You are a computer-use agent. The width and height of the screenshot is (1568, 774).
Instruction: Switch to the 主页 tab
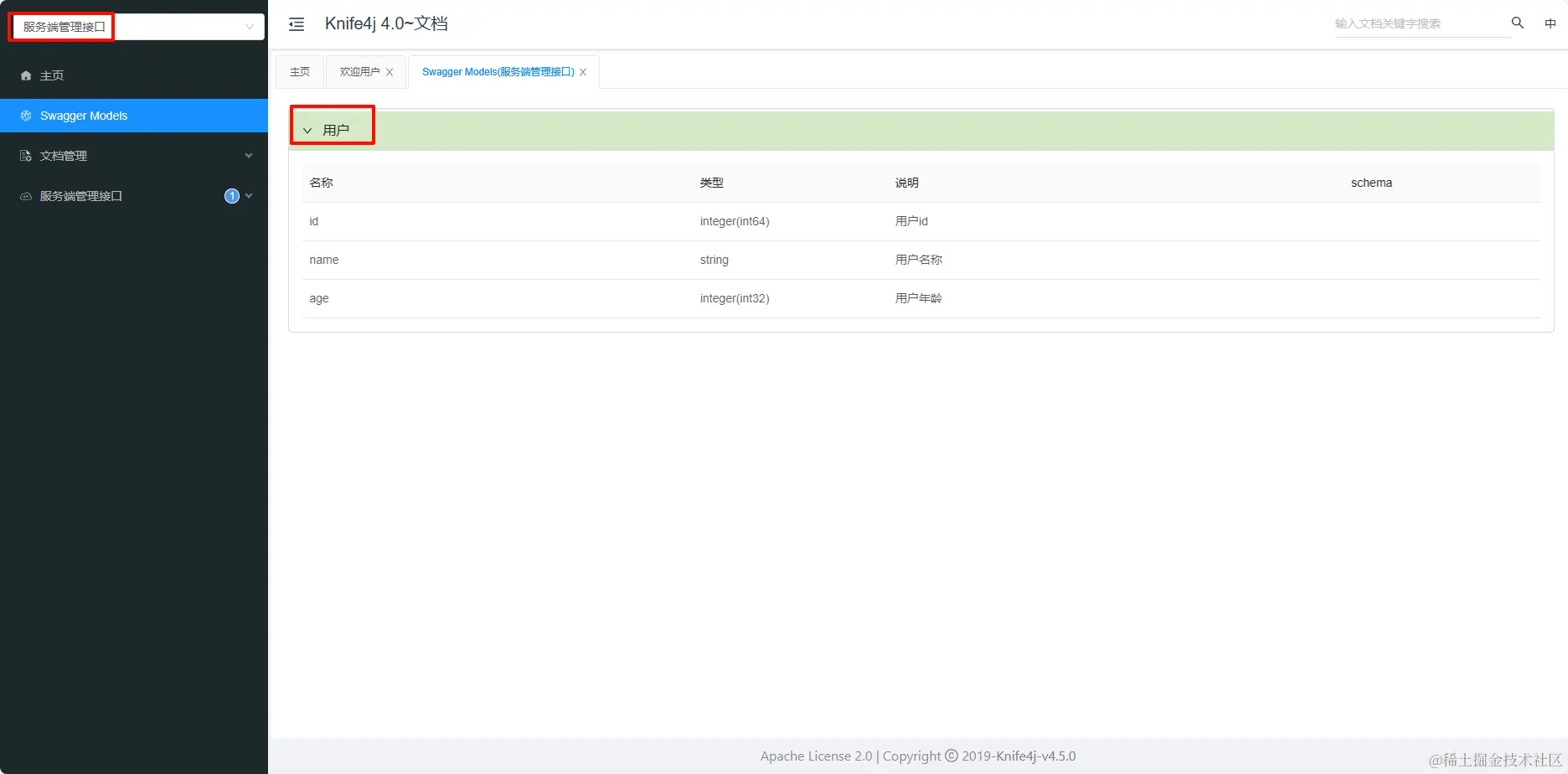(300, 72)
